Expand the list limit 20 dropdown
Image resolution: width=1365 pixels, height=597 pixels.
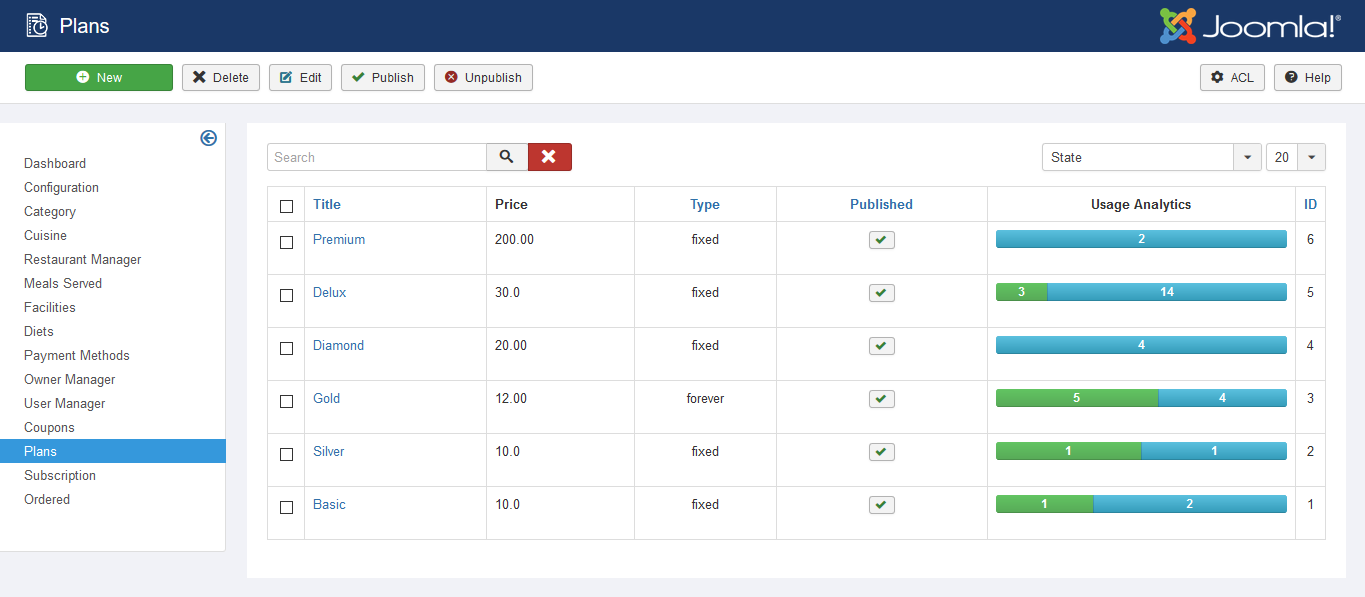pos(1295,157)
